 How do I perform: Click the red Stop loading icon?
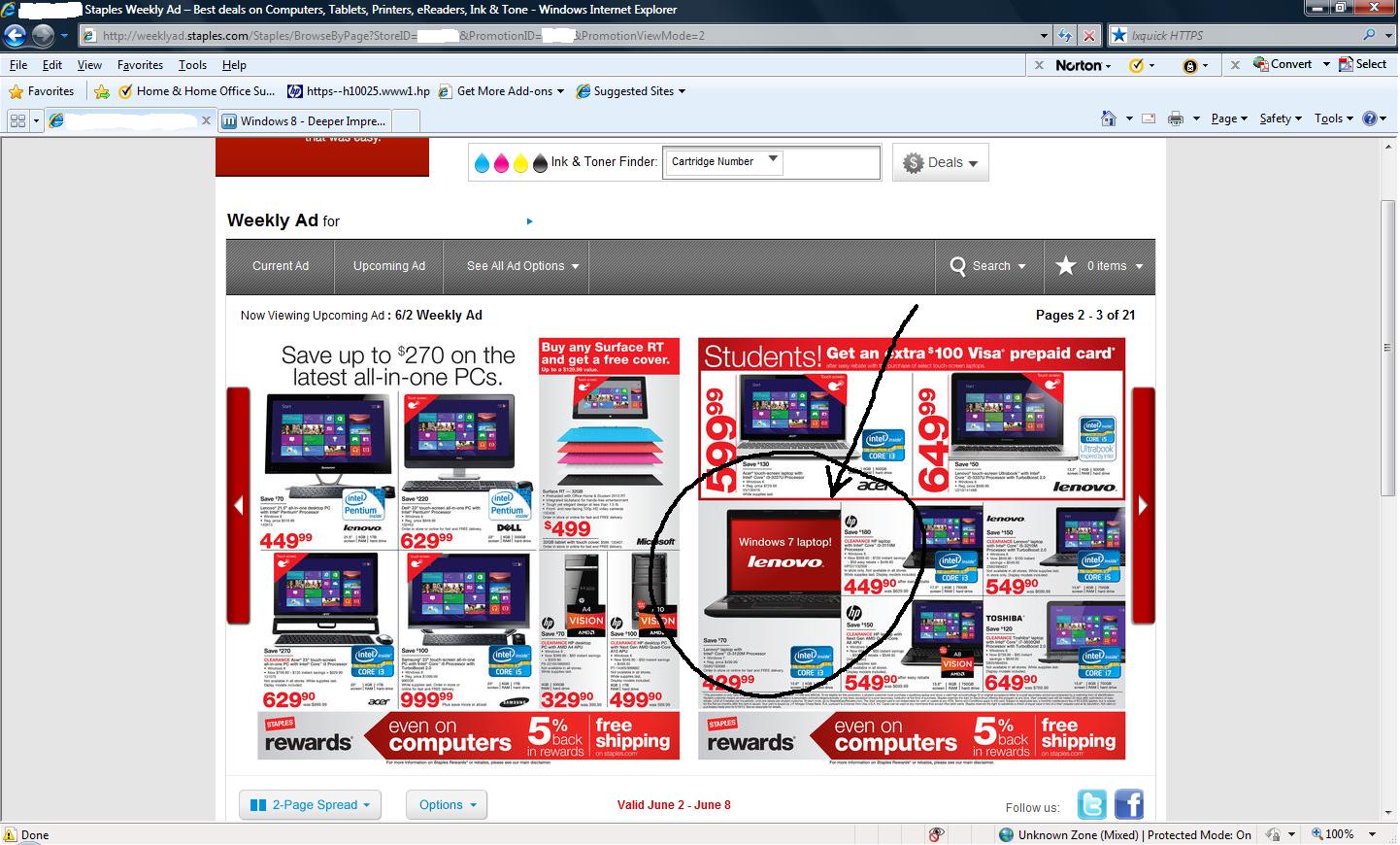click(x=1089, y=36)
